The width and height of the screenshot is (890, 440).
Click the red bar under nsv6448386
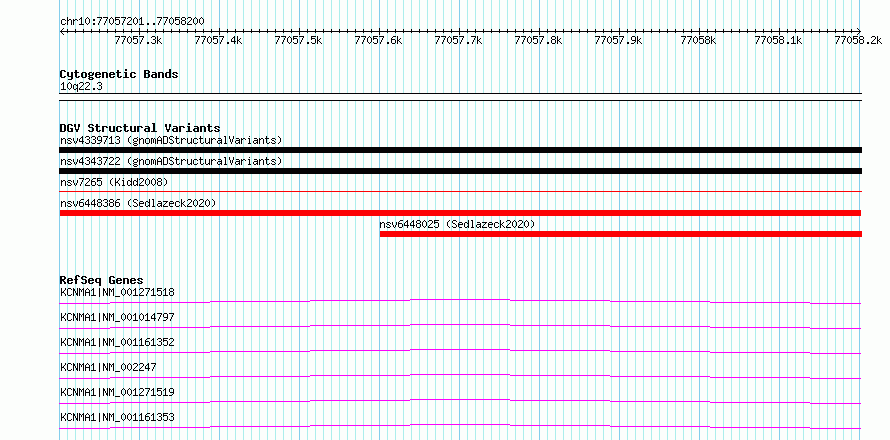pyautogui.click(x=461, y=213)
